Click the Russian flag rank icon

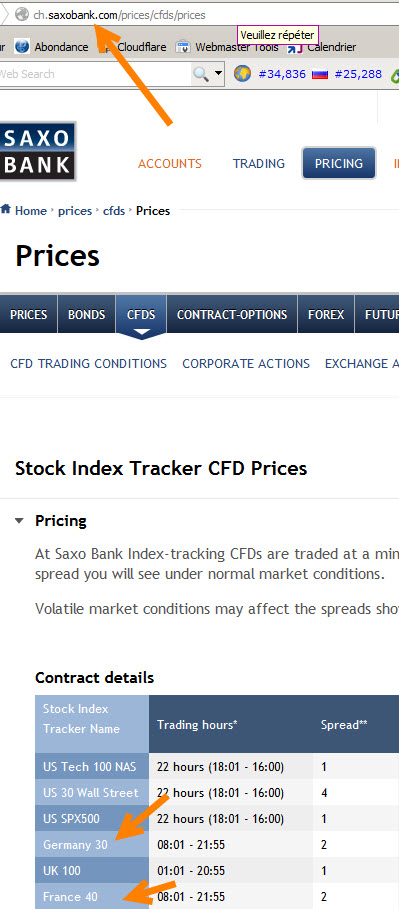320,74
